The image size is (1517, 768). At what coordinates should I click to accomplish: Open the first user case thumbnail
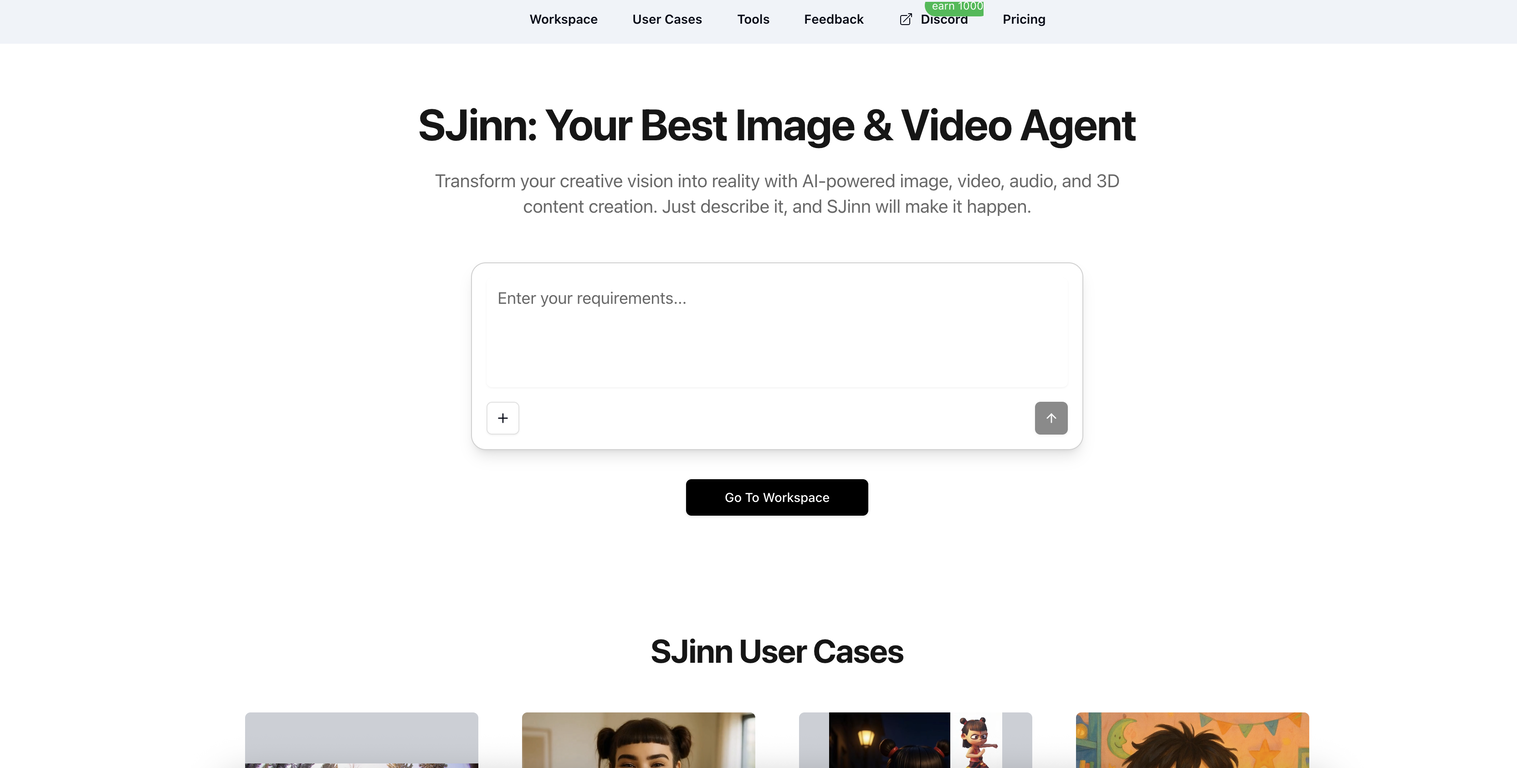(361, 740)
